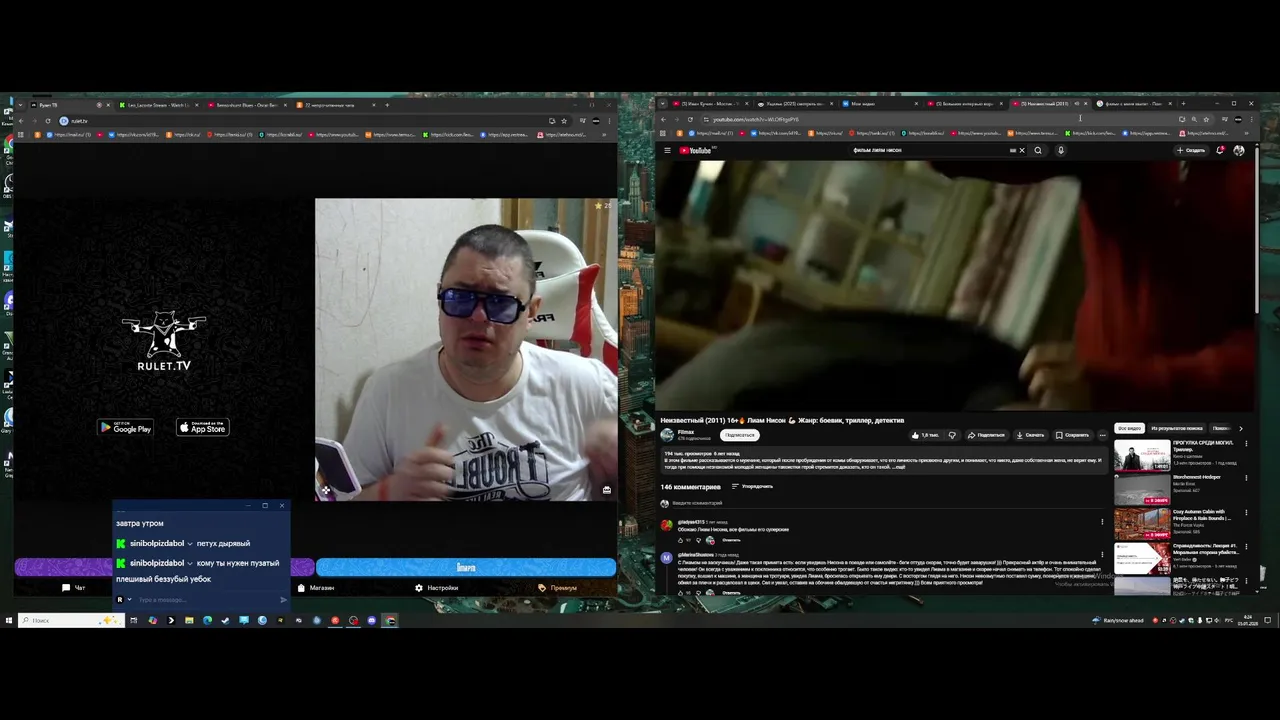Select 'Из результатов поиска' filter chip

pyautogui.click(x=1177, y=428)
